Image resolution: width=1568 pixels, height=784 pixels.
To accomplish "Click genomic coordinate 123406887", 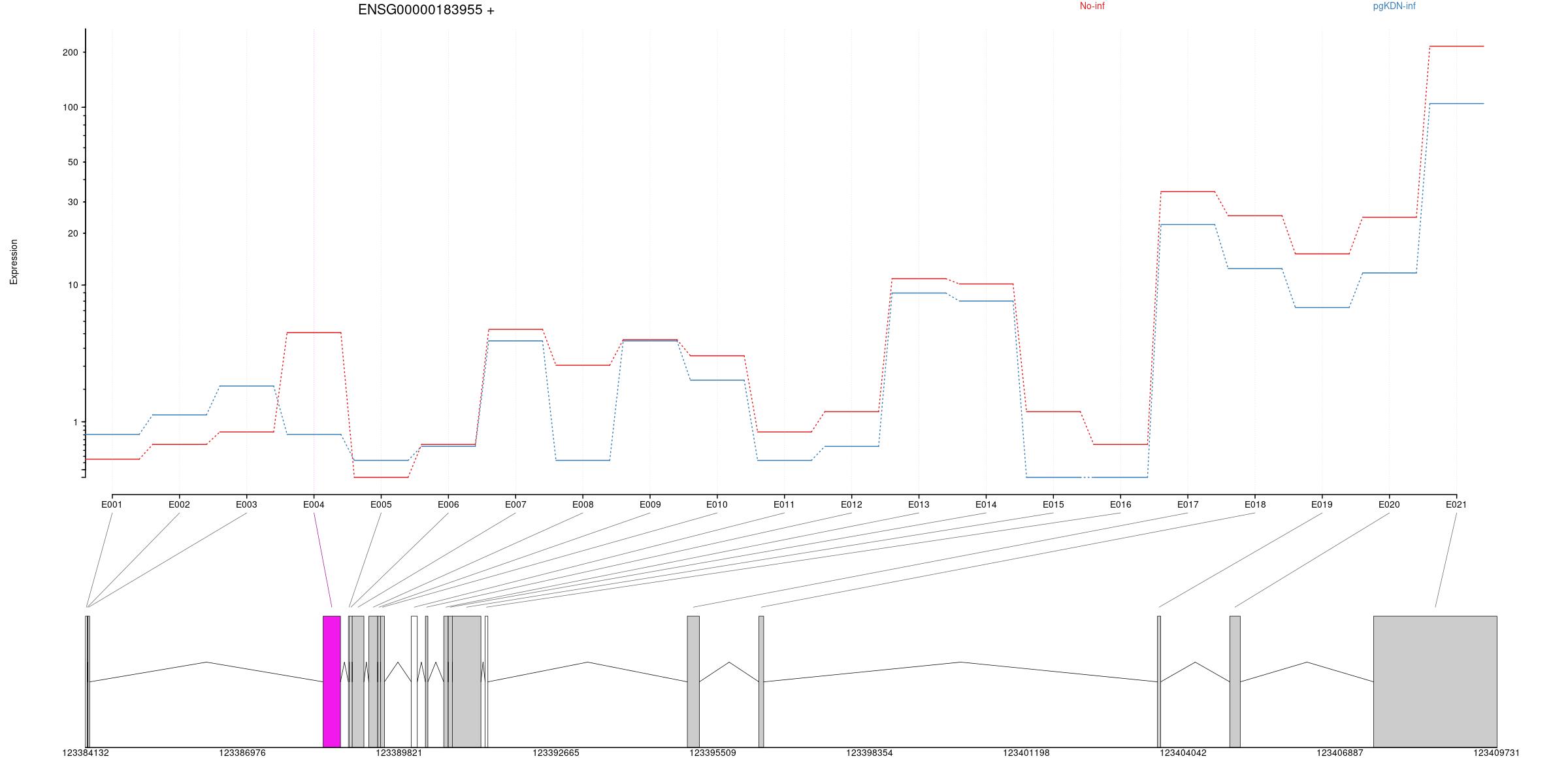I will [1340, 753].
